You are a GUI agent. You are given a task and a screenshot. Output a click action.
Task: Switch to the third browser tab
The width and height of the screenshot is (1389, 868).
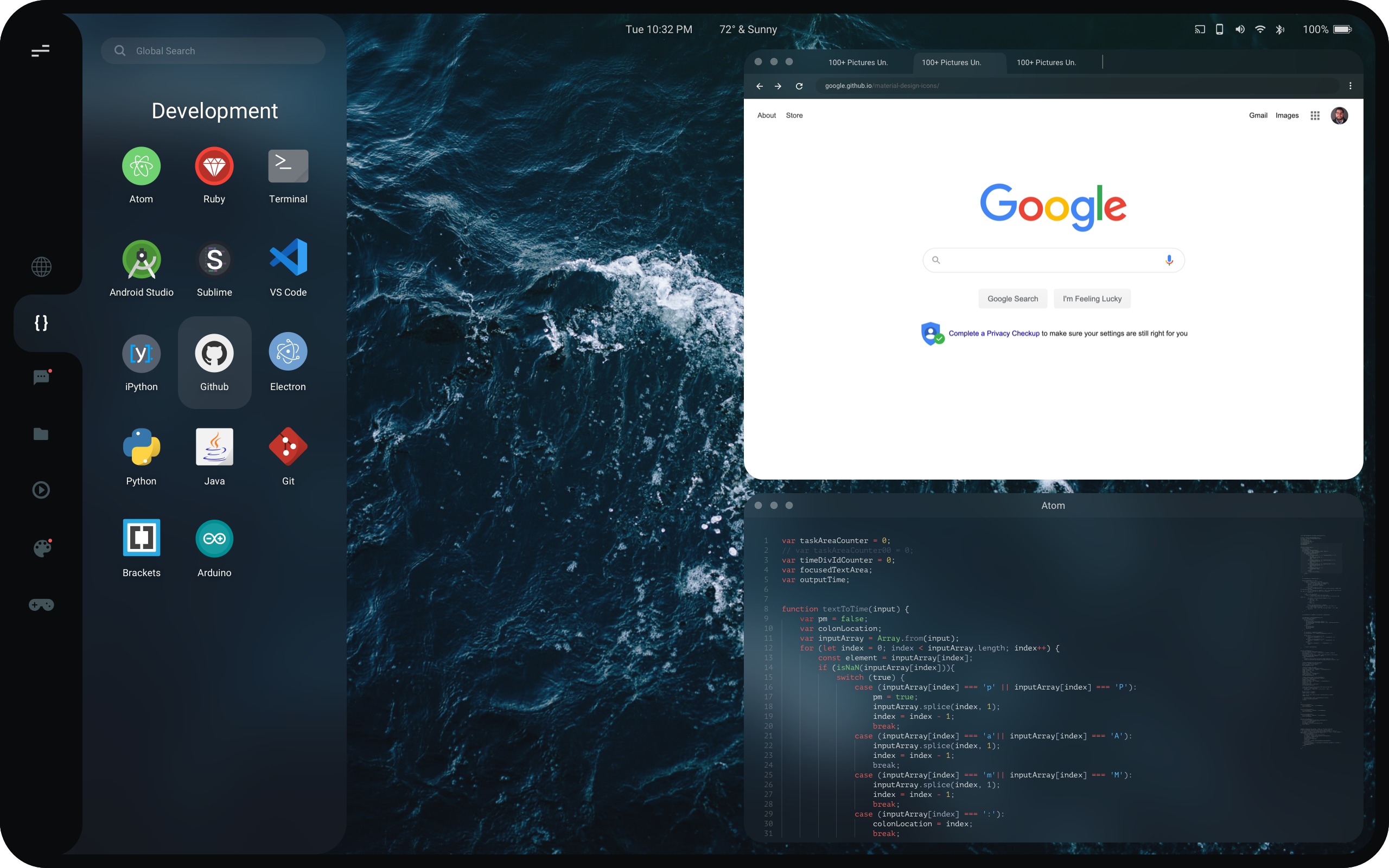pyautogui.click(x=1046, y=62)
